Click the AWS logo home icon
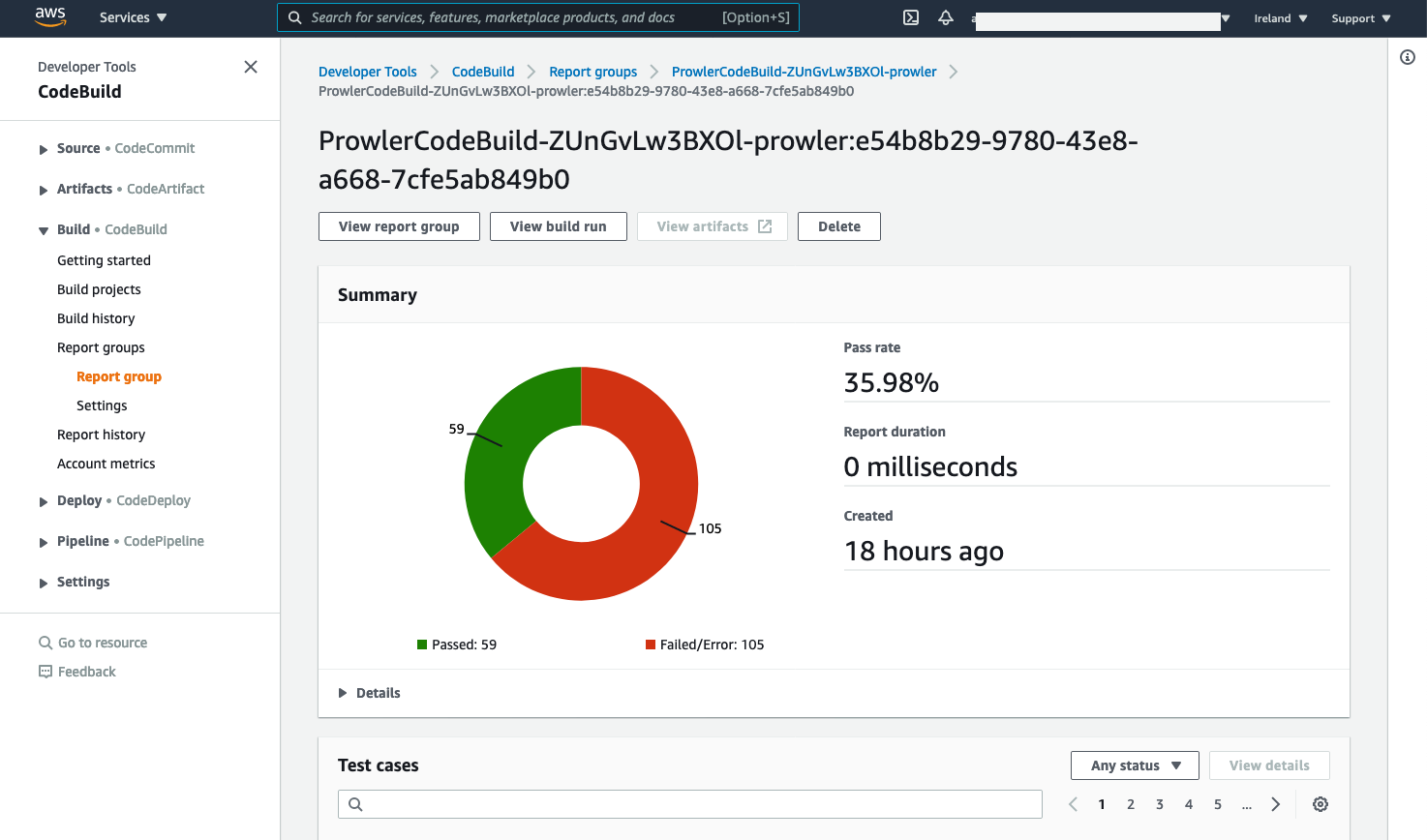Screen dimensions: 1427x840 50,17
